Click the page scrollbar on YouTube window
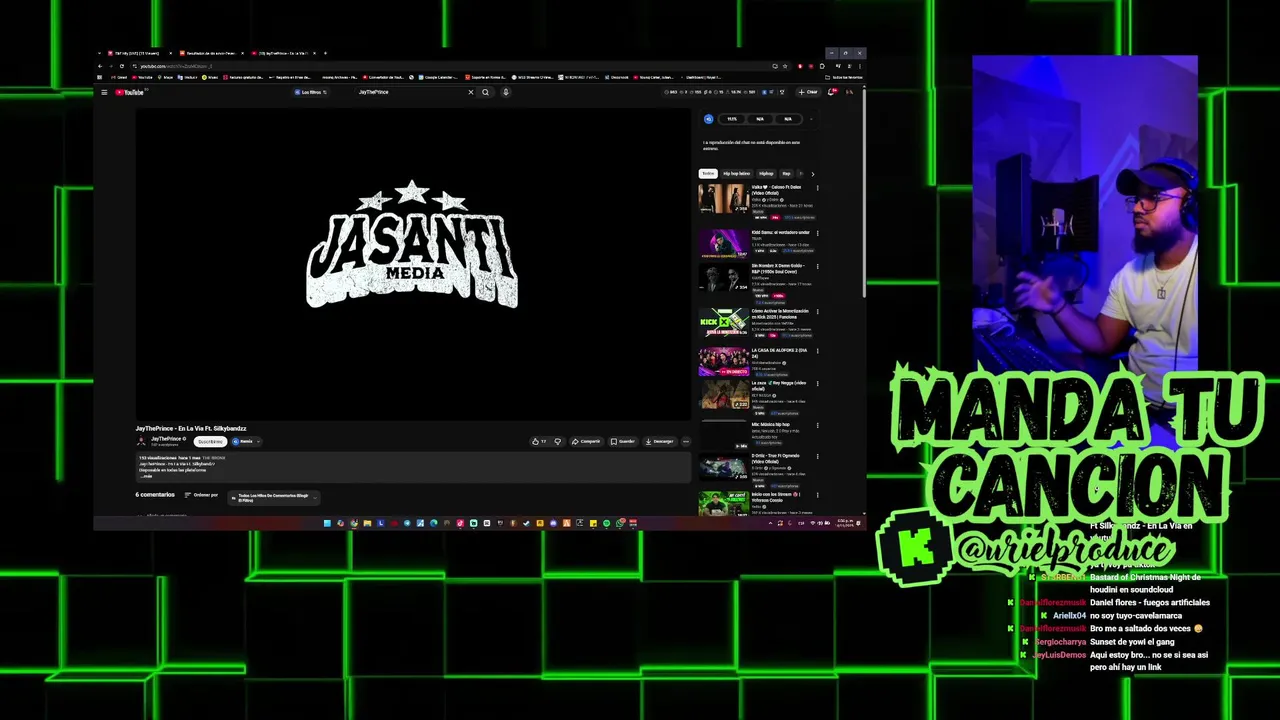The width and height of the screenshot is (1280, 720). (863, 191)
